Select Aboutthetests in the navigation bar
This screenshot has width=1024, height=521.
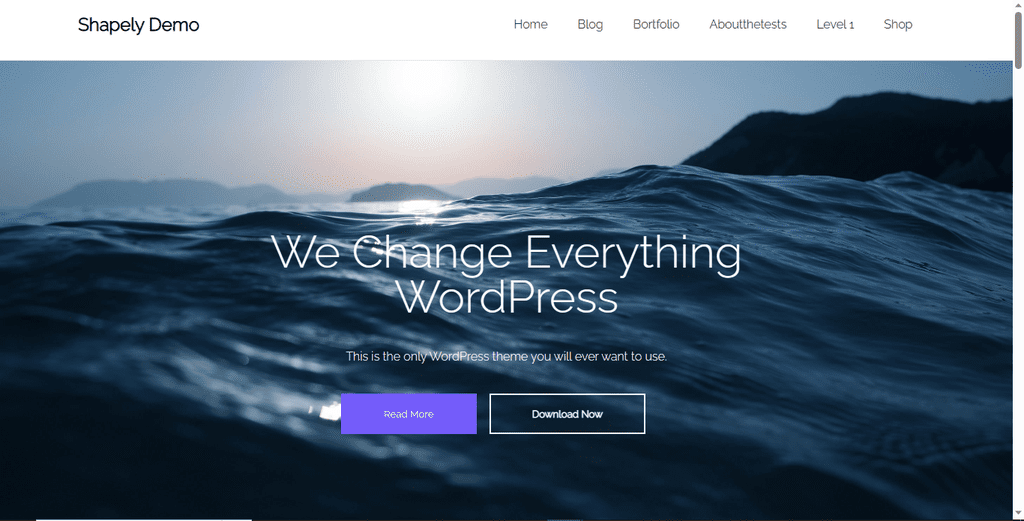click(748, 24)
